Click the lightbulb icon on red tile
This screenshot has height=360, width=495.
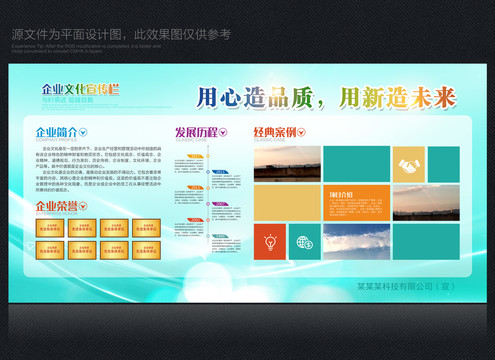coord(270,242)
